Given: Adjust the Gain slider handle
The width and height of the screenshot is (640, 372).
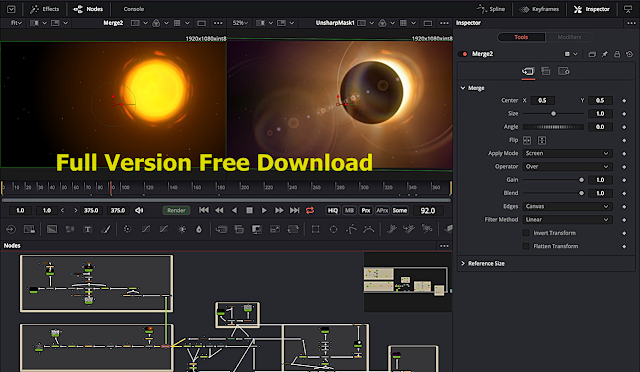Looking at the screenshot, I should (x=581, y=180).
